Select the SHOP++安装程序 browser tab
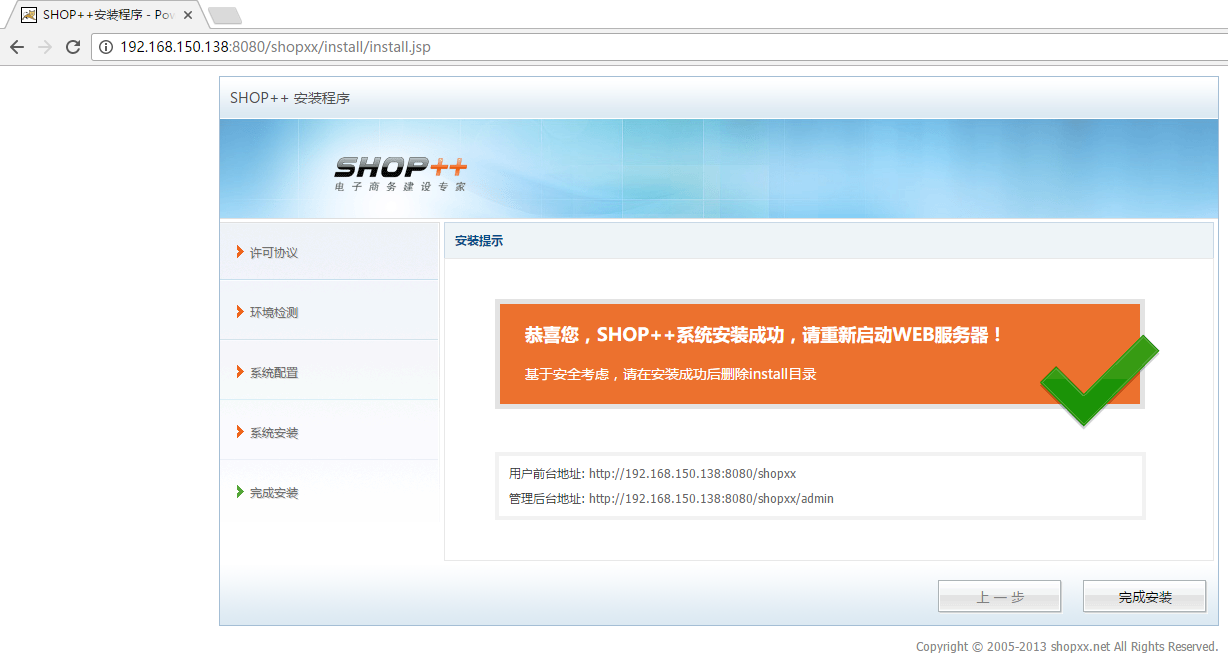 click(x=104, y=15)
